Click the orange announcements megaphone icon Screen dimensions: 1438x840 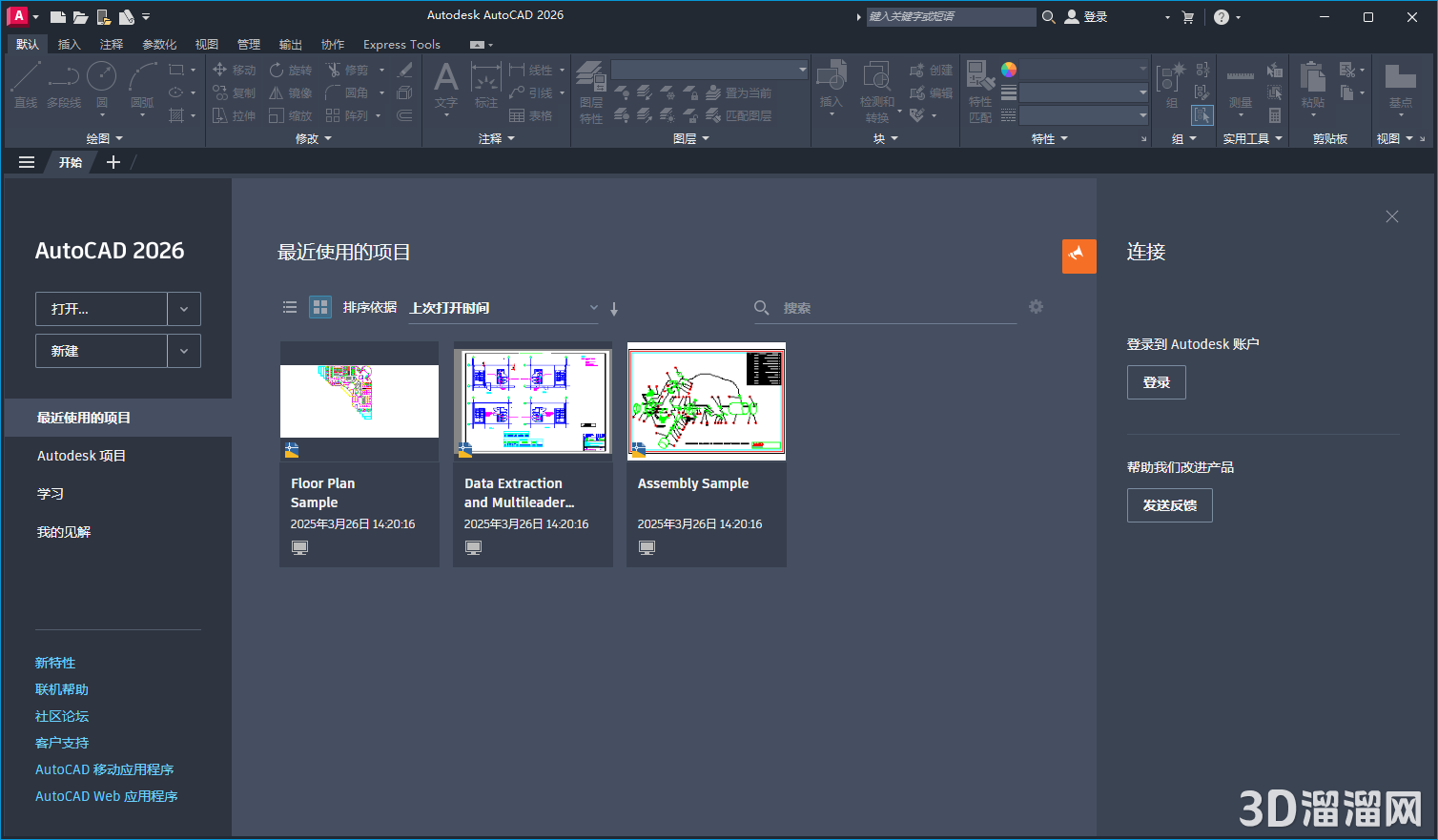tap(1079, 256)
